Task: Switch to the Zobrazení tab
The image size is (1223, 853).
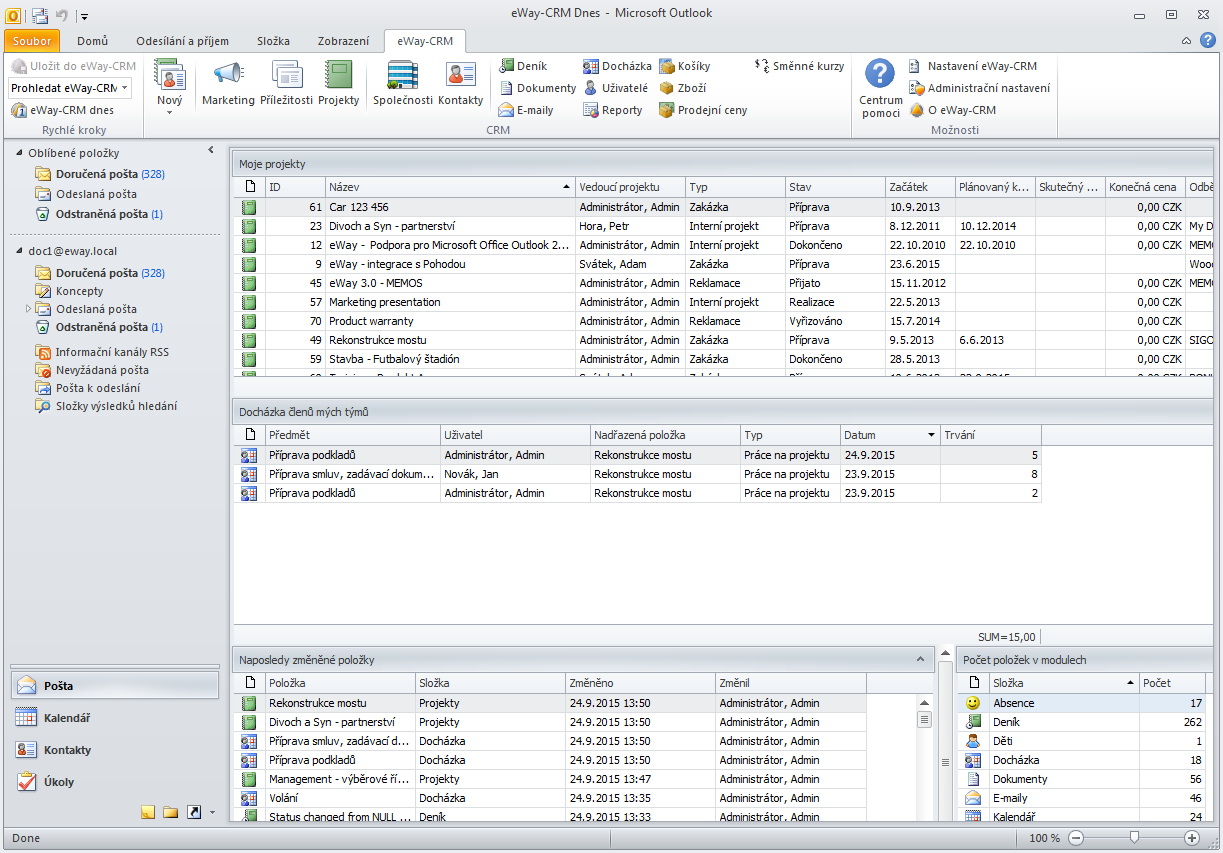Action: click(342, 41)
